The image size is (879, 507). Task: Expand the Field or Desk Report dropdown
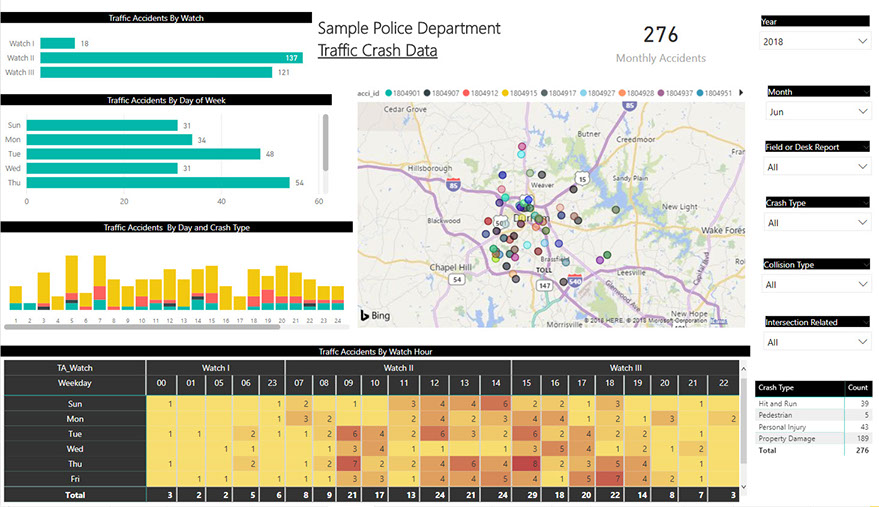pos(815,167)
